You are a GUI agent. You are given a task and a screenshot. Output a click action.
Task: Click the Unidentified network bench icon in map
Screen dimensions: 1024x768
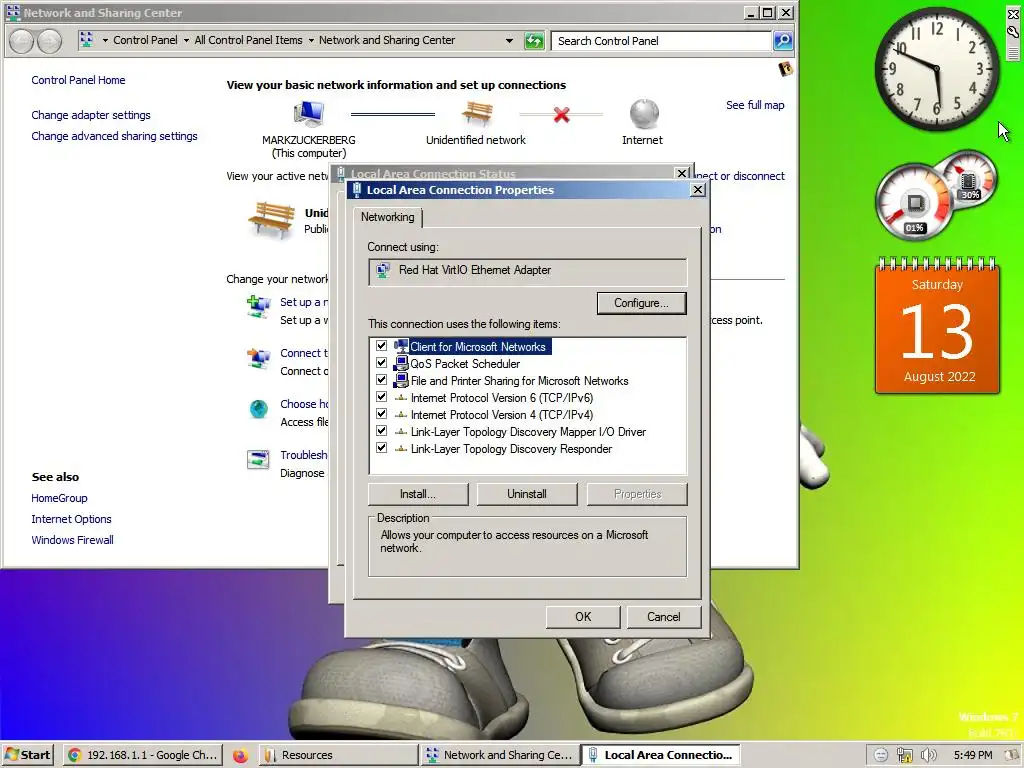(477, 114)
